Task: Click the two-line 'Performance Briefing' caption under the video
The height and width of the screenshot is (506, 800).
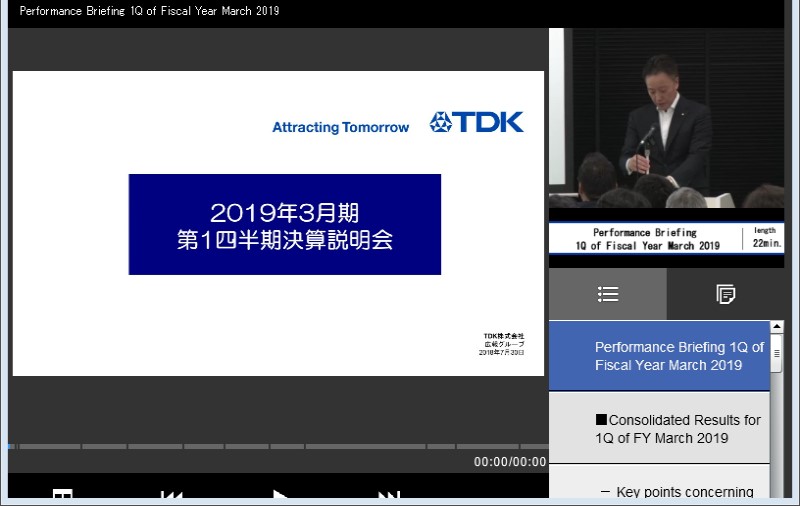Action: click(647, 239)
